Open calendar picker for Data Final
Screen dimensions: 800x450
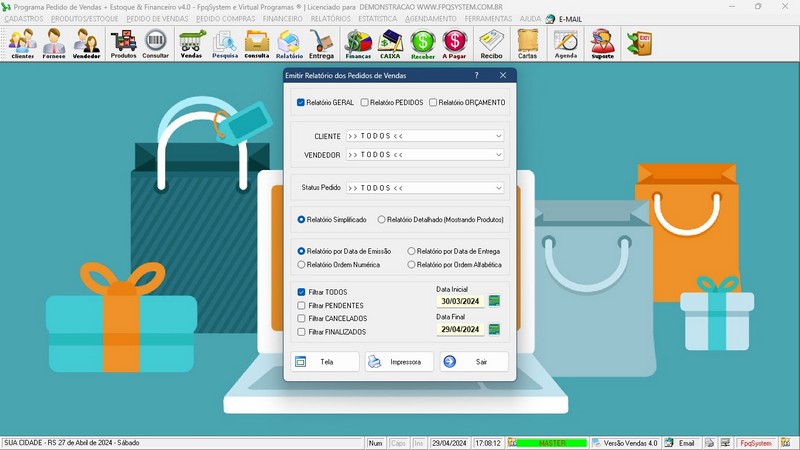[x=494, y=329]
